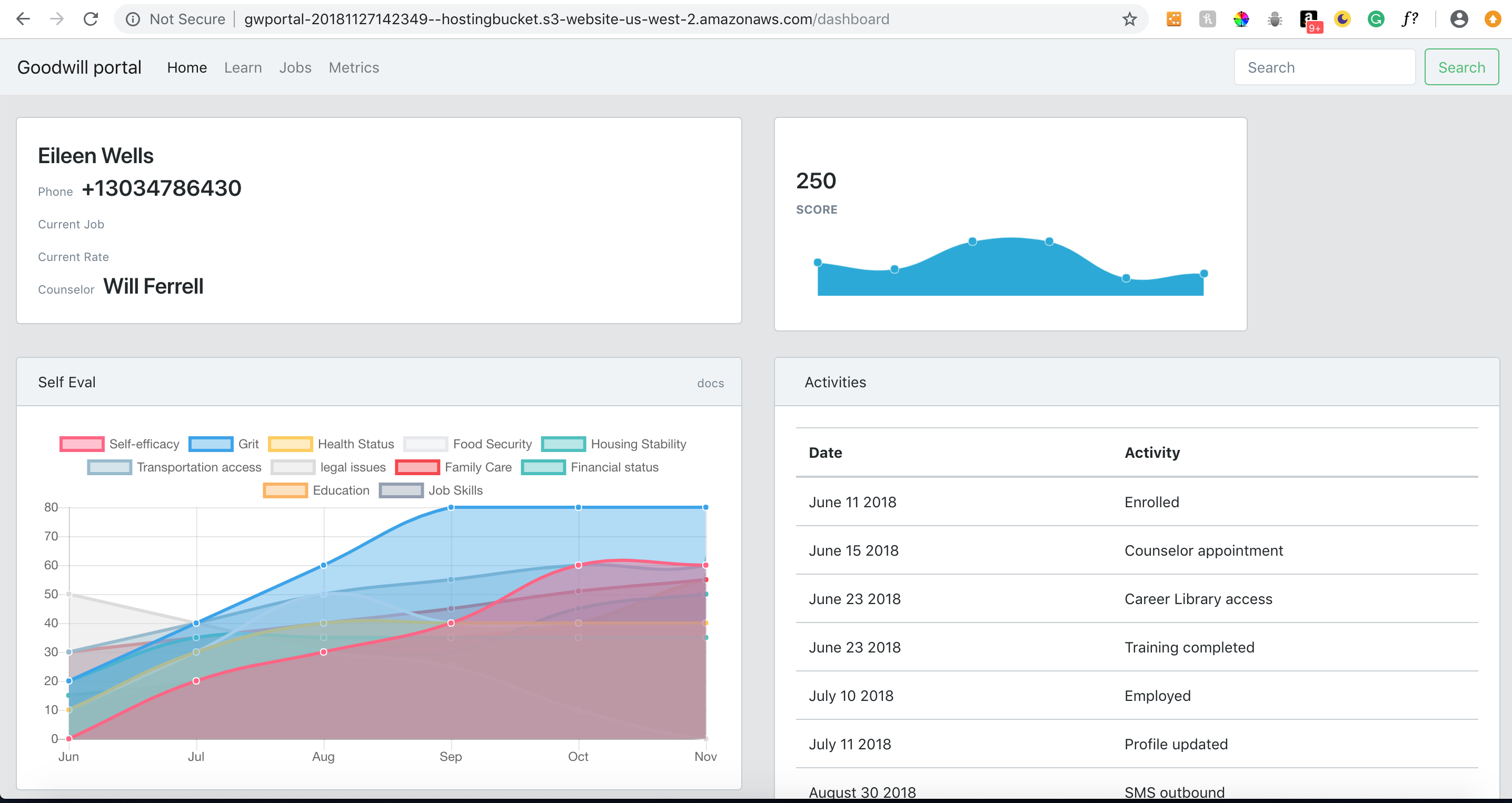Open the Honey extension icon
The width and height of the screenshot is (1512, 803).
(1207, 19)
